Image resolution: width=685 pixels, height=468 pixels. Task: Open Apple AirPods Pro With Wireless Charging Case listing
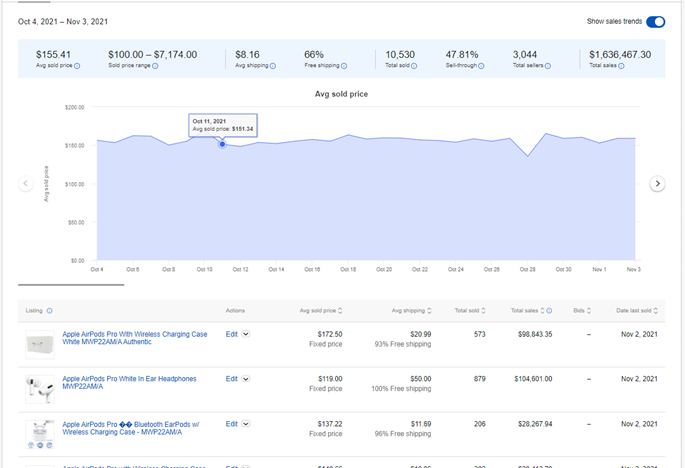click(x=135, y=338)
